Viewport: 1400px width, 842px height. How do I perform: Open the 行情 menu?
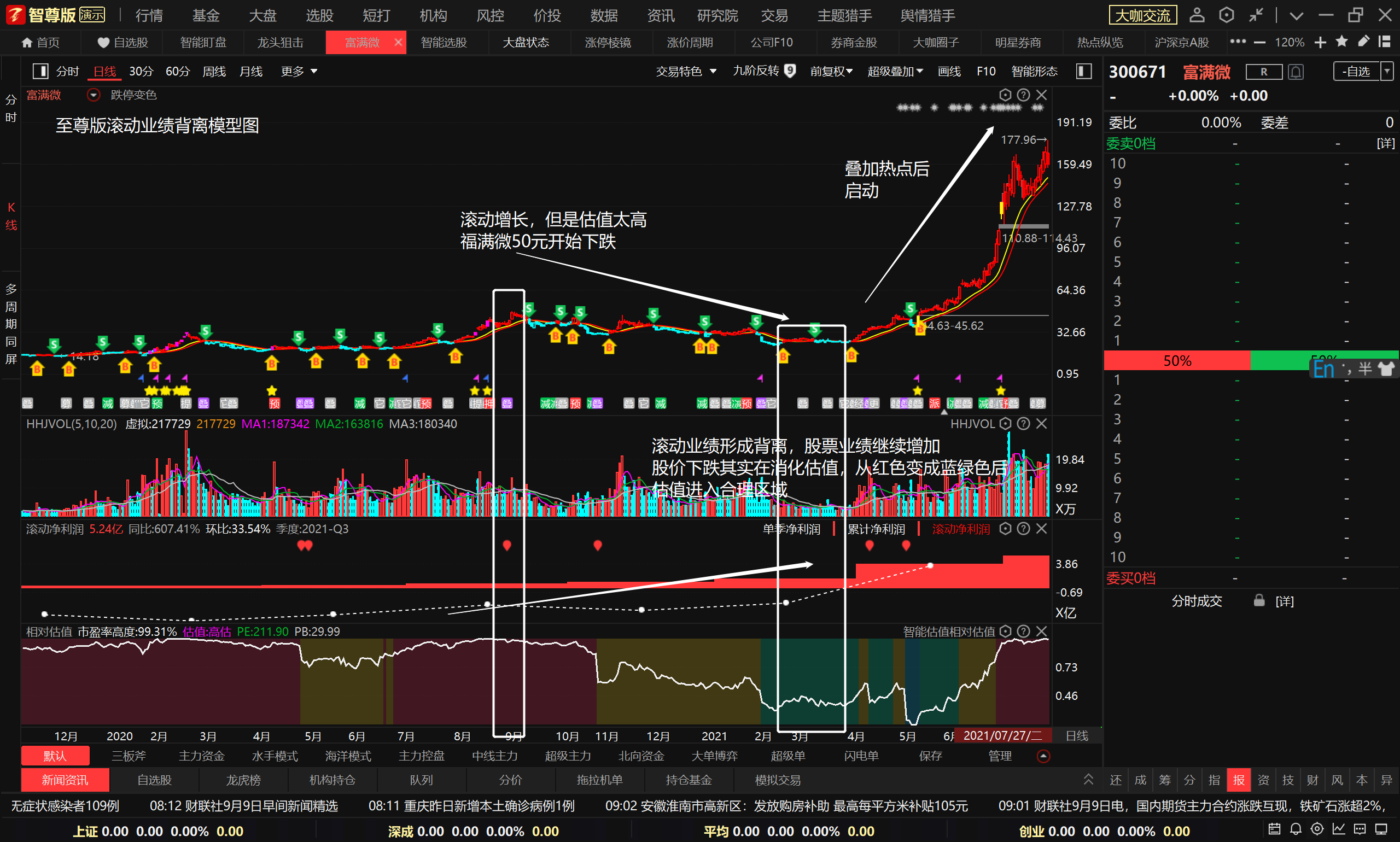(x=149, y=15)
